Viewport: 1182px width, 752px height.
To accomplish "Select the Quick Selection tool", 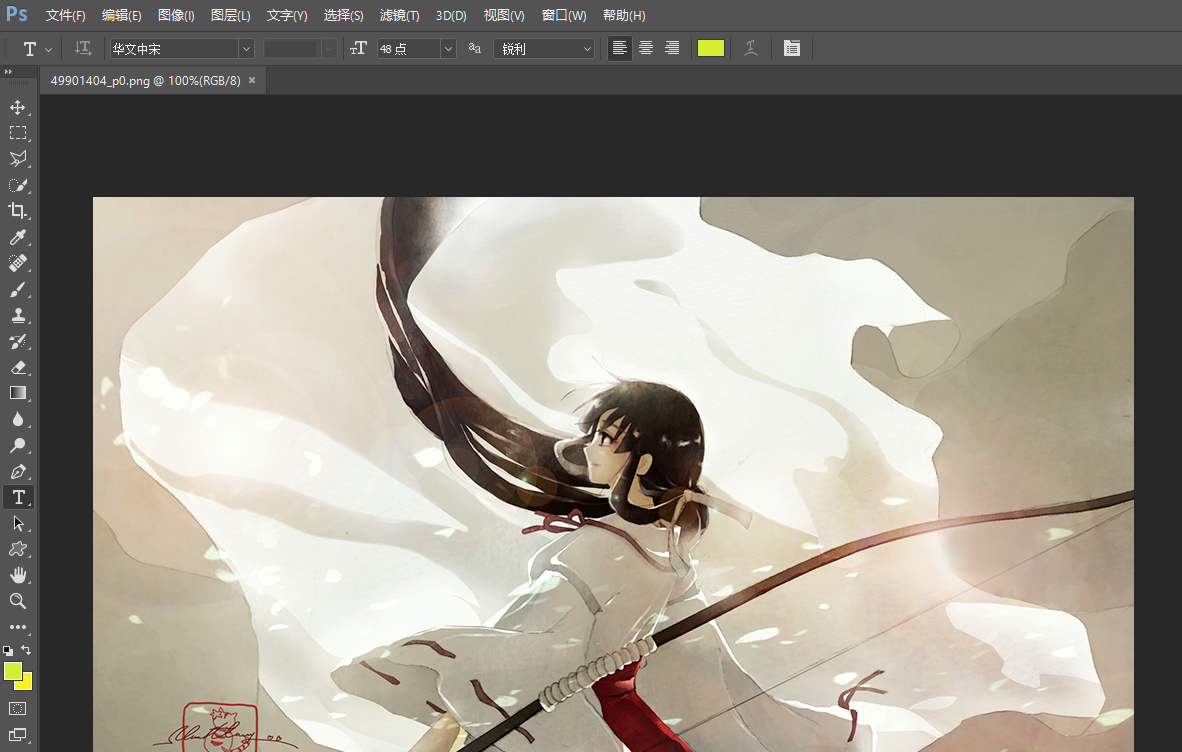I will coord(17,185).
